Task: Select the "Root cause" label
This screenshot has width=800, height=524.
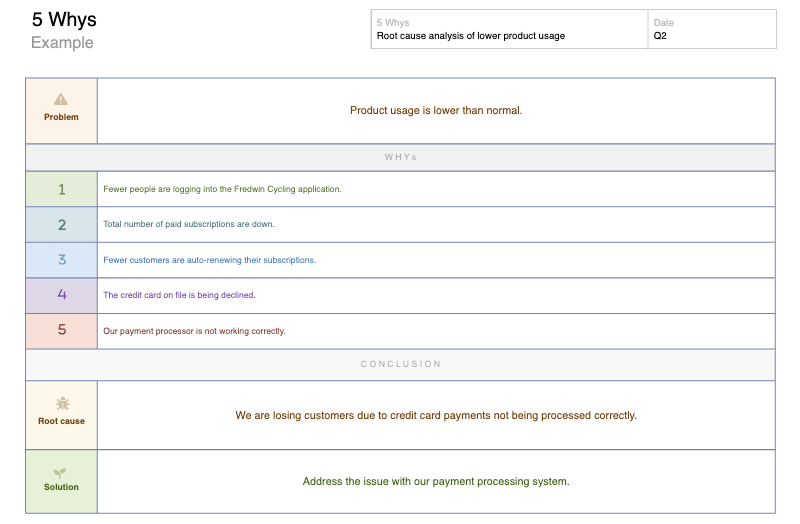Action: pyautogui.click(x=61, y=421)
